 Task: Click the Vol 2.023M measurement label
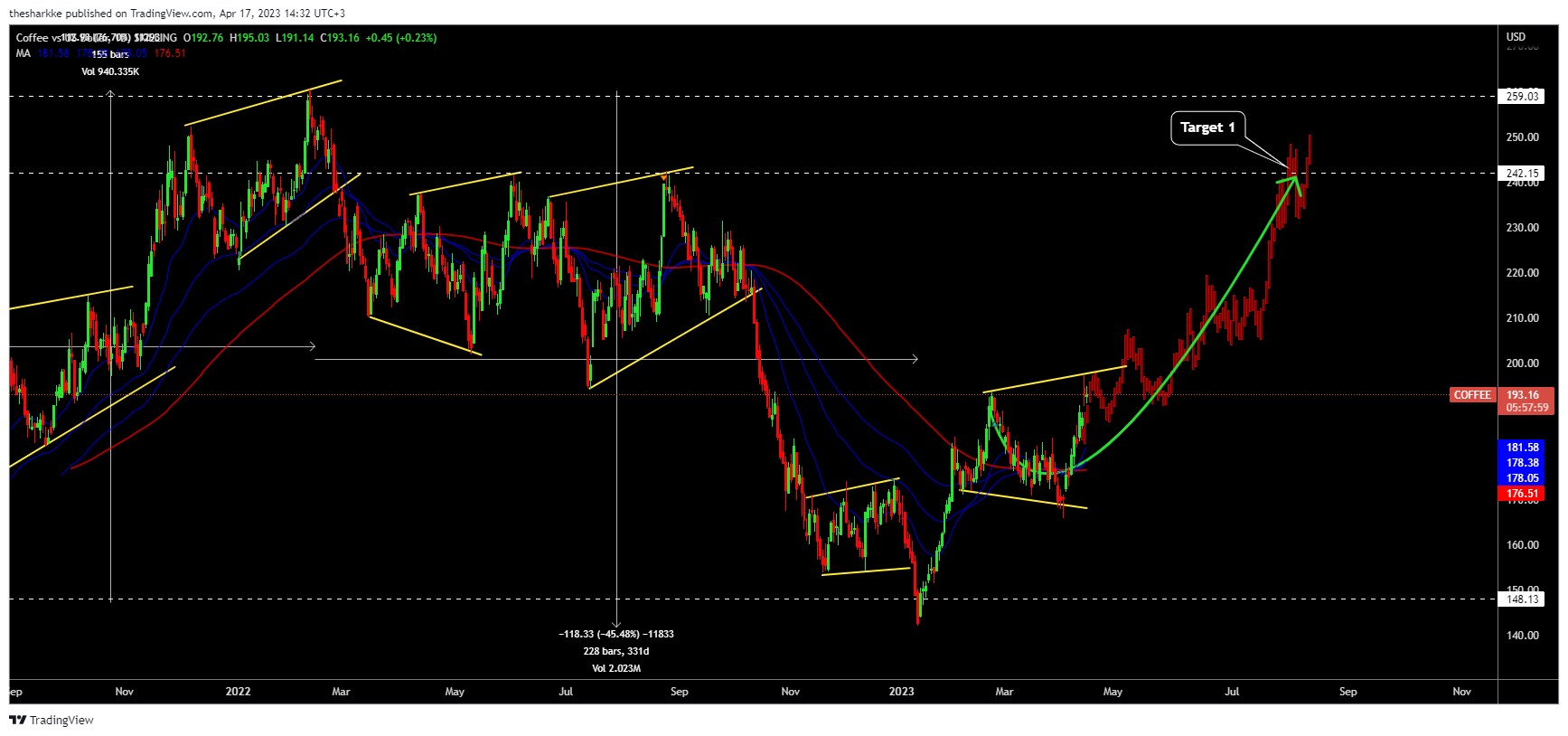pyautogui.click(x=616, y=668)
